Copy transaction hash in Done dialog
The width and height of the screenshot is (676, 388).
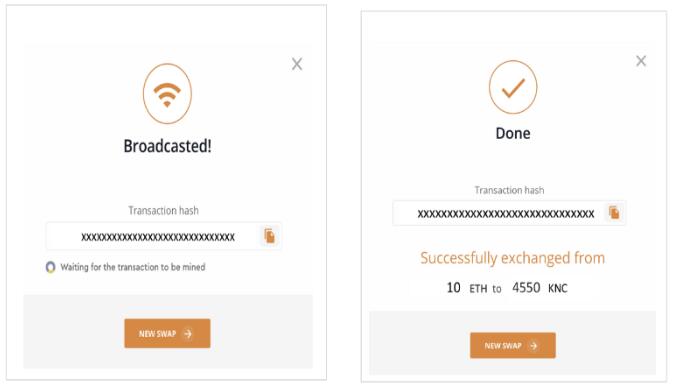click(x=614, y=212)
